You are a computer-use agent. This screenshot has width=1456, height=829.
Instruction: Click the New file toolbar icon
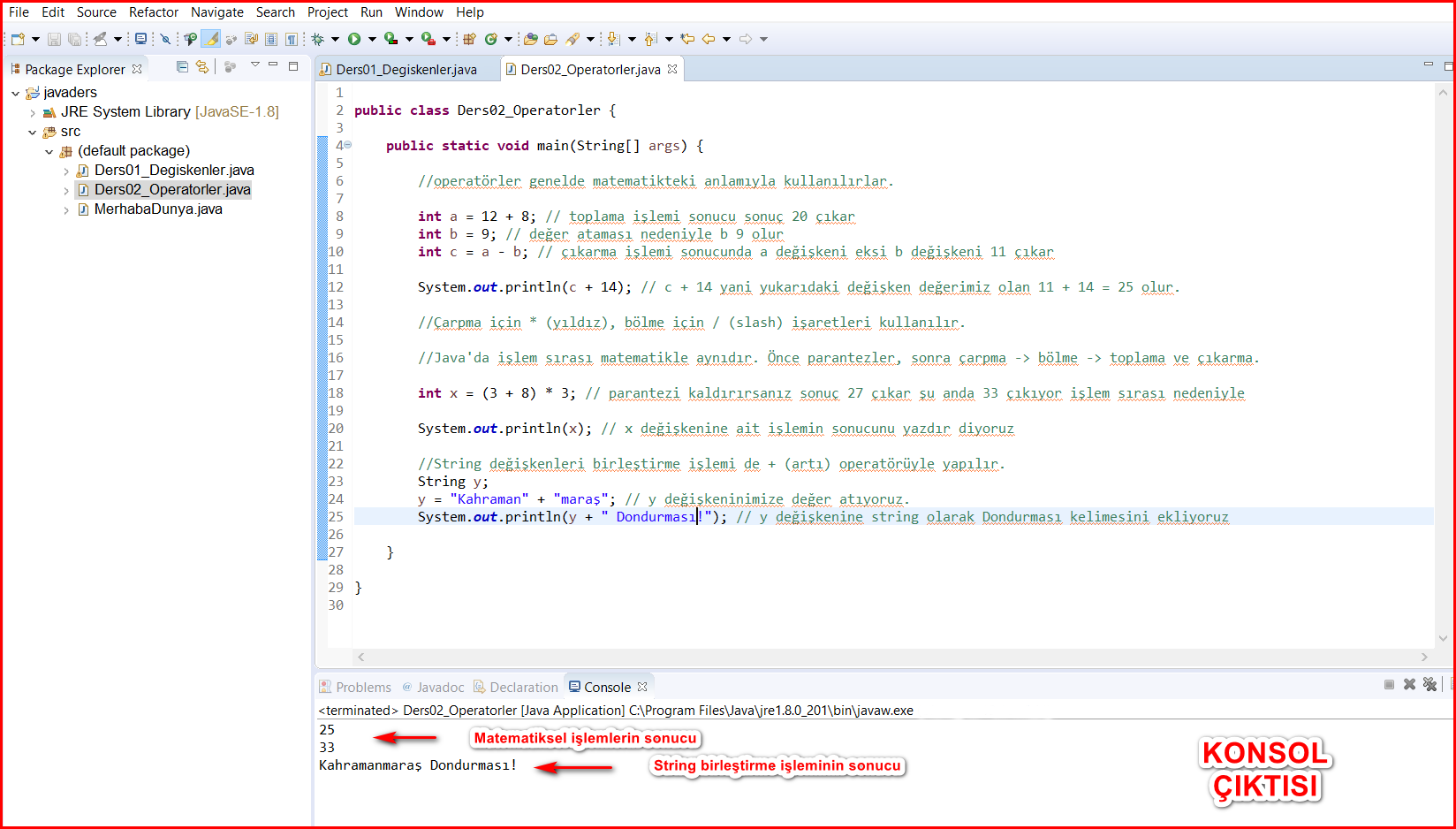coord(18,39)
